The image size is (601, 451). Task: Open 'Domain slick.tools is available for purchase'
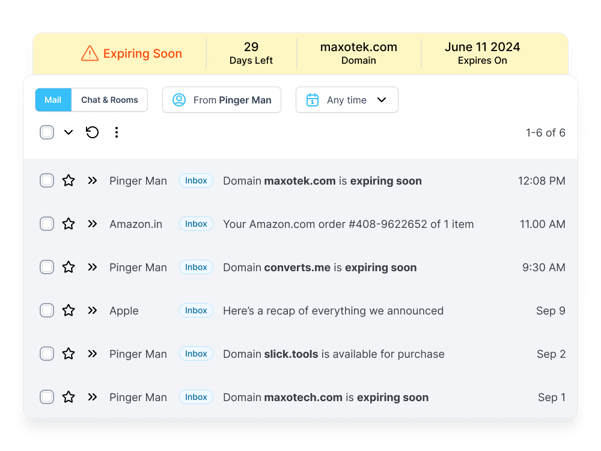(334, 354)
